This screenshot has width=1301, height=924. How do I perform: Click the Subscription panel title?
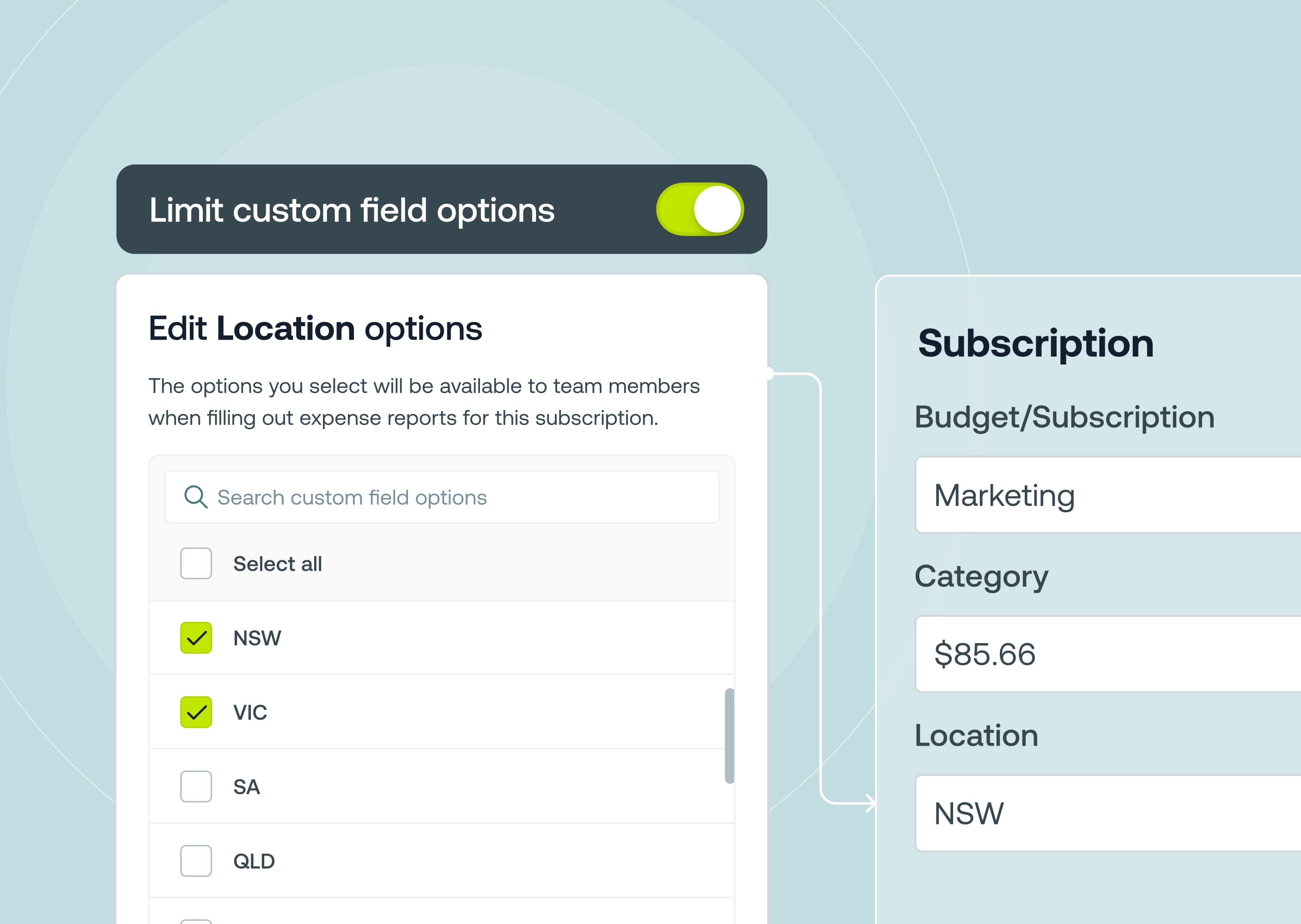pos(1035,344)
